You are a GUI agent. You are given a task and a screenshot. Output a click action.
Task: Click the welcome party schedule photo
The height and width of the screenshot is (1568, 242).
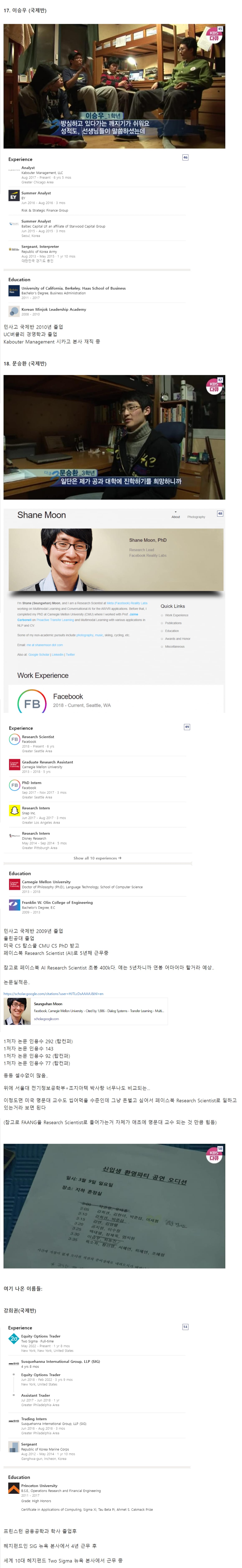[114, 1206]
